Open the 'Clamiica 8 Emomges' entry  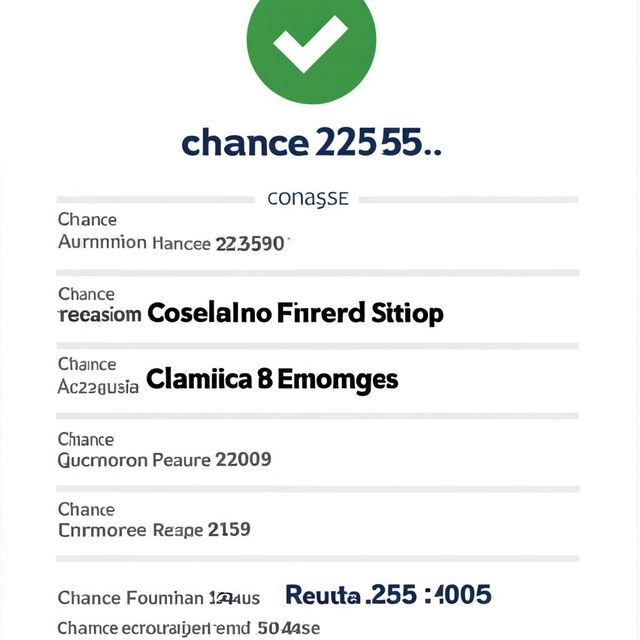pyautogui.click(x=272, y=379)
